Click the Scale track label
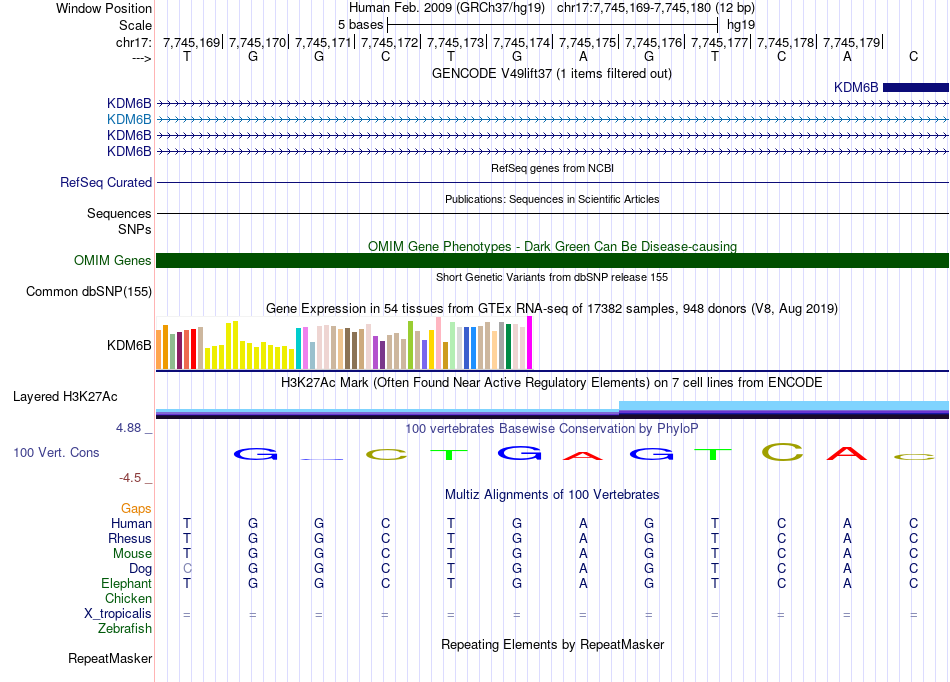Image resolution: width=950 pixels, height=682 pixels. pos(135,25)
